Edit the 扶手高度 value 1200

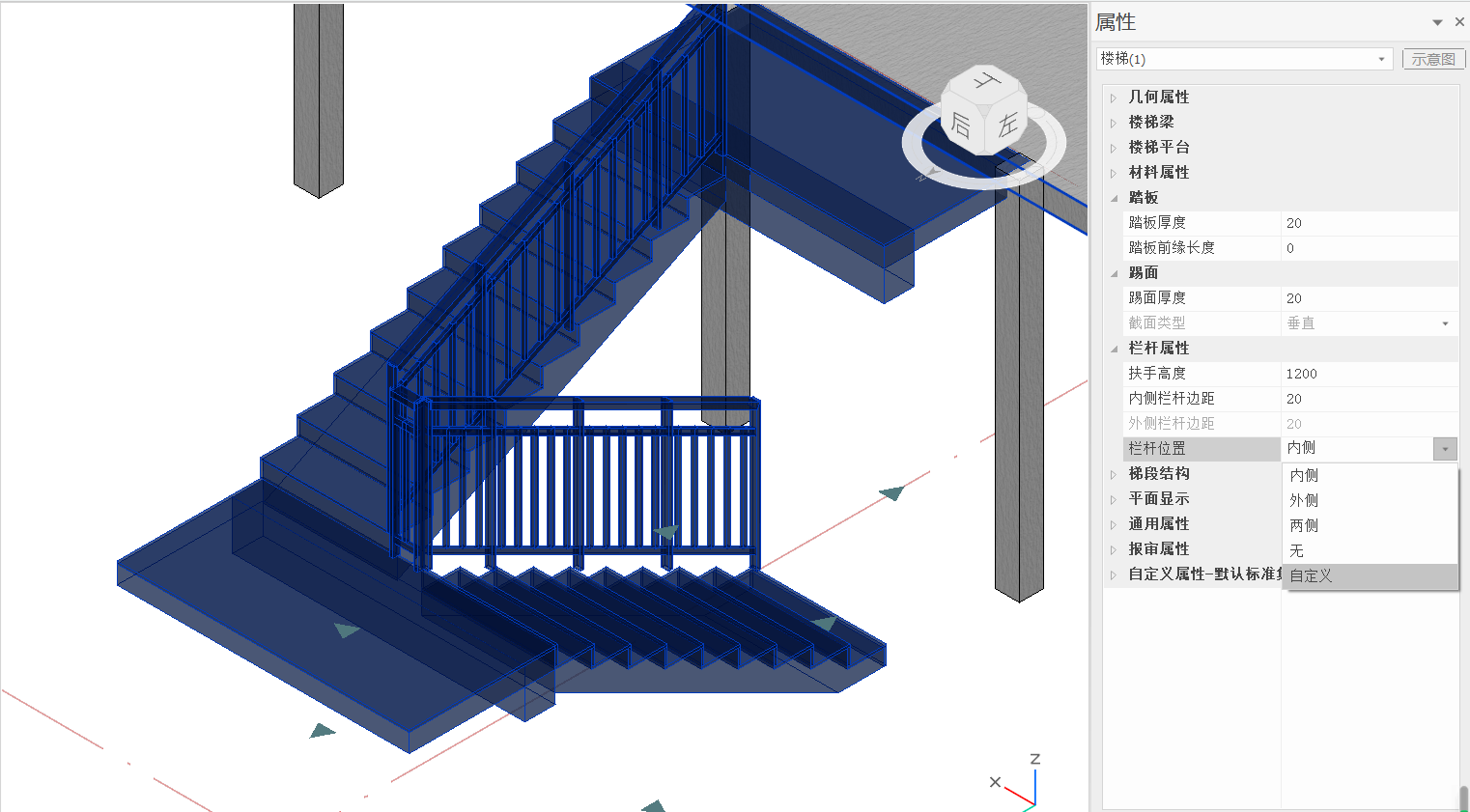pos(1370,374)
